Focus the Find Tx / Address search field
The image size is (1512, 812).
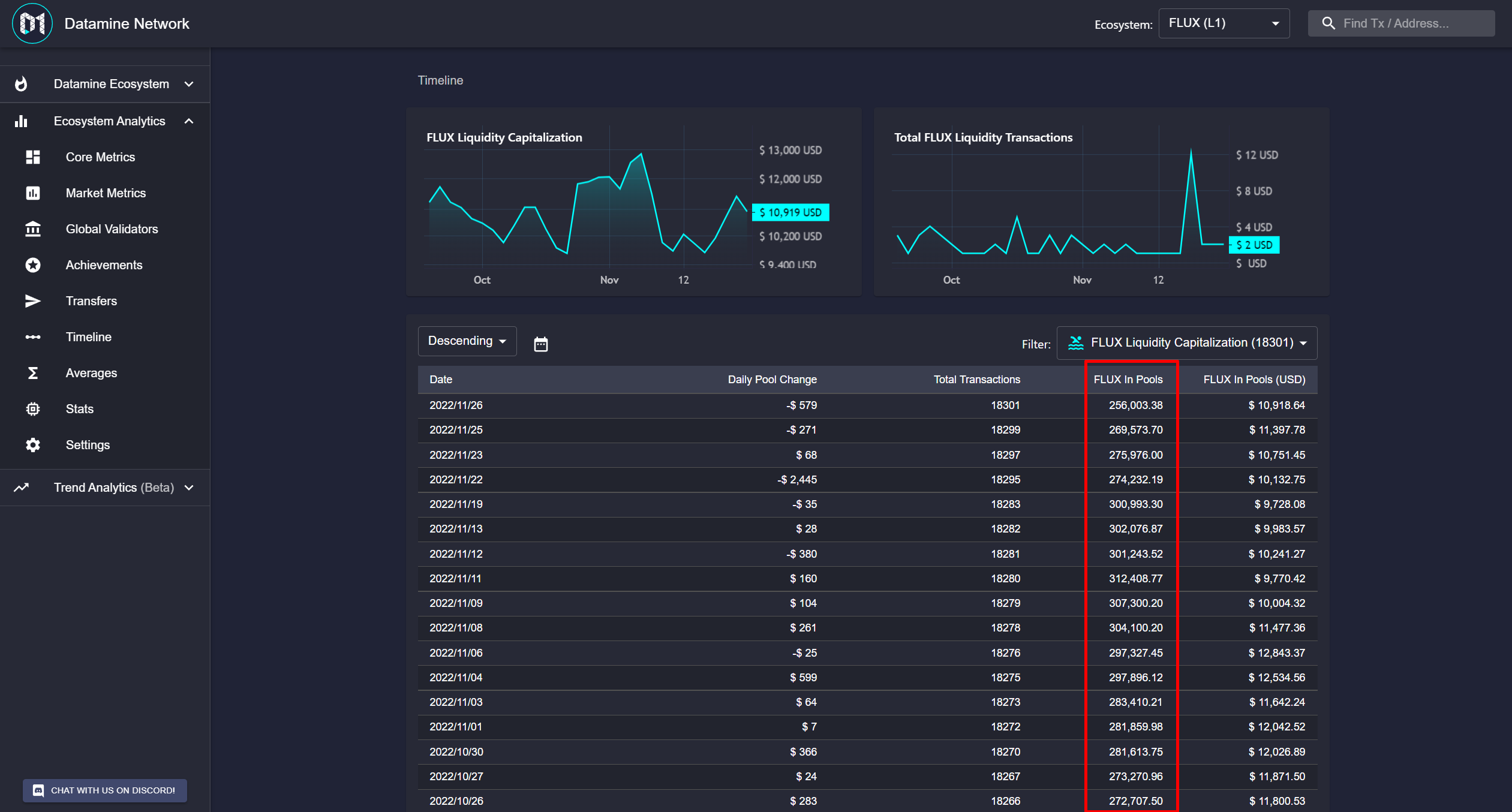(x=1401, y=23)
